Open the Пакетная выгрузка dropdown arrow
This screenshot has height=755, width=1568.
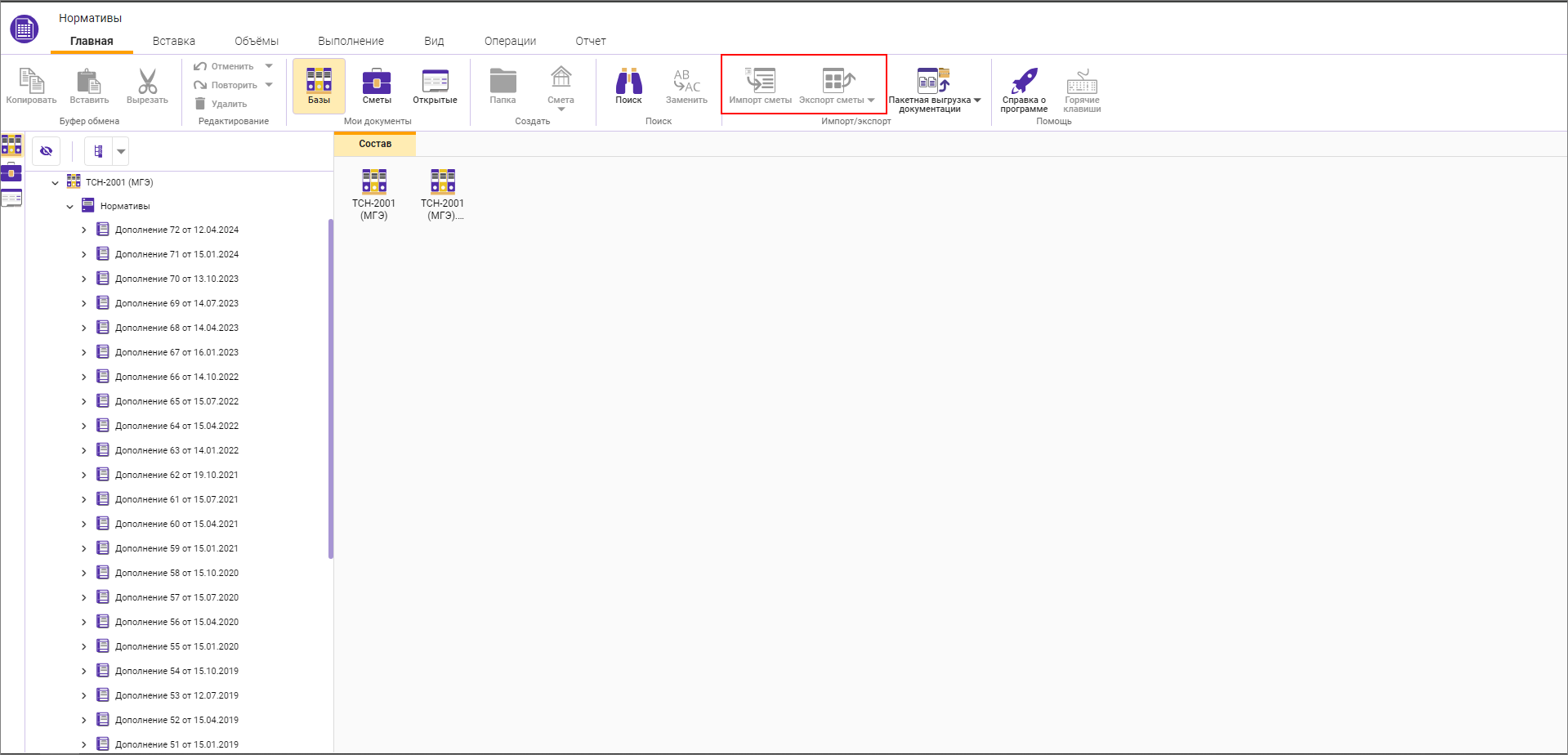(977, 101)
